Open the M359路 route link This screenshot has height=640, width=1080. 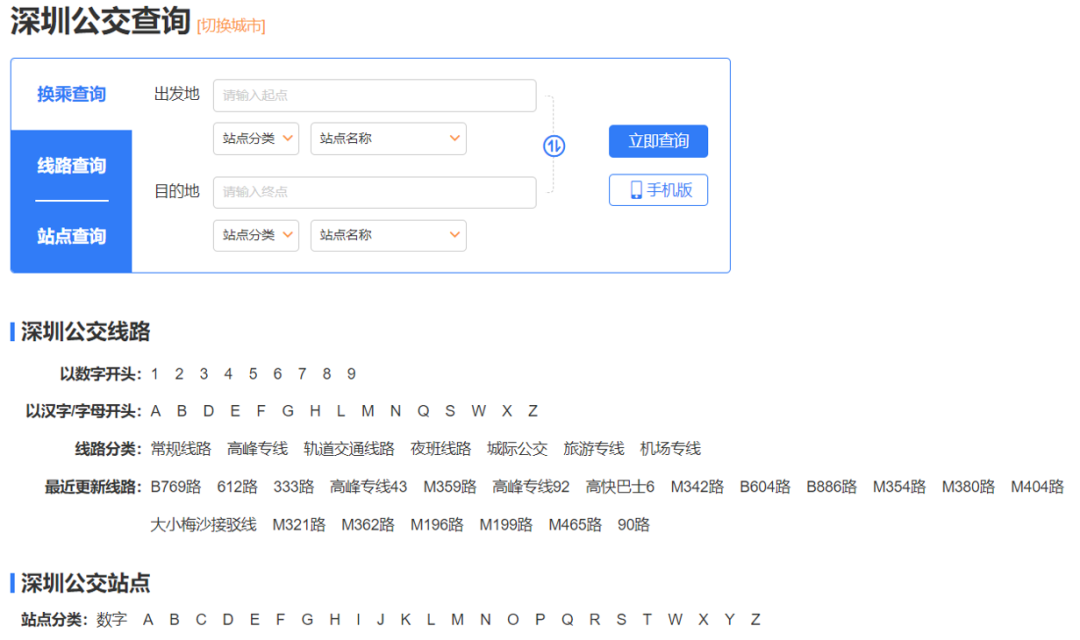tap(450, 487)
